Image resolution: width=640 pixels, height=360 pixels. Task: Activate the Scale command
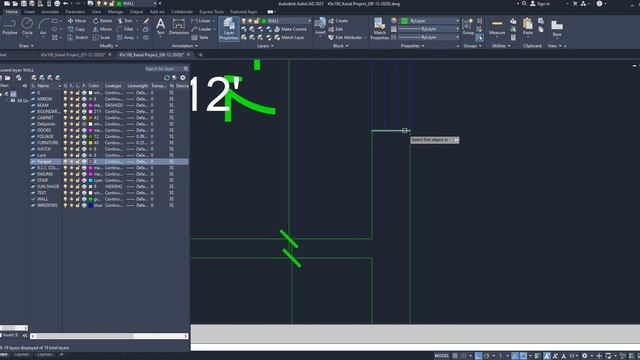coord(102,38)
